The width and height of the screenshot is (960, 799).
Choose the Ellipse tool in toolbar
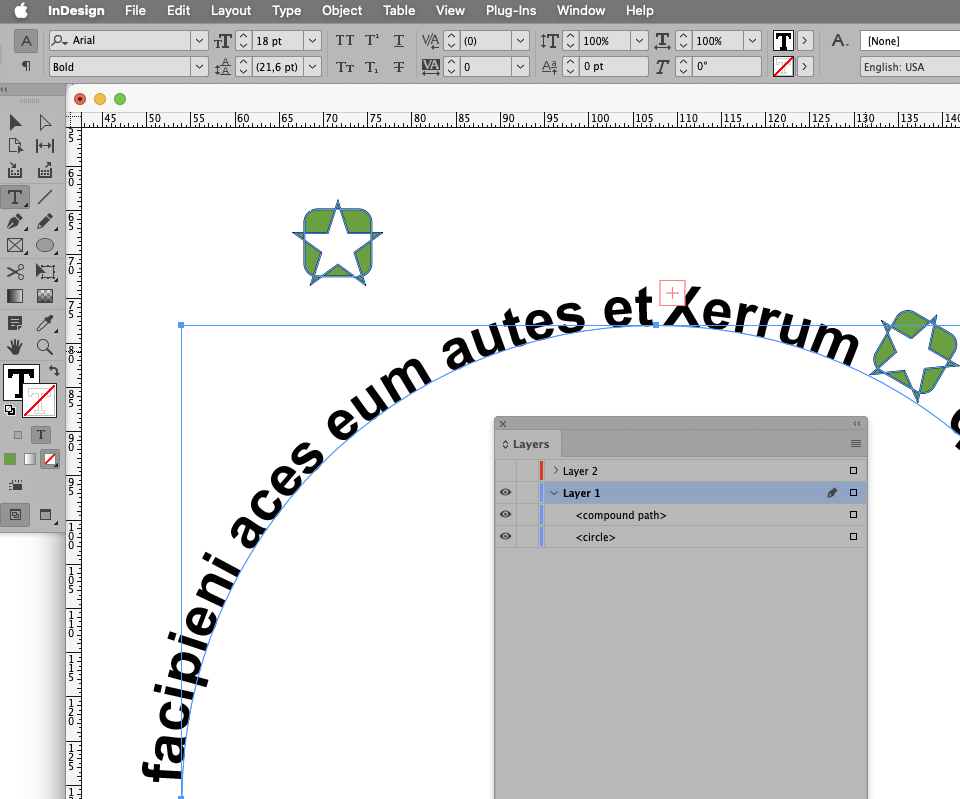[x=45, y=246]
